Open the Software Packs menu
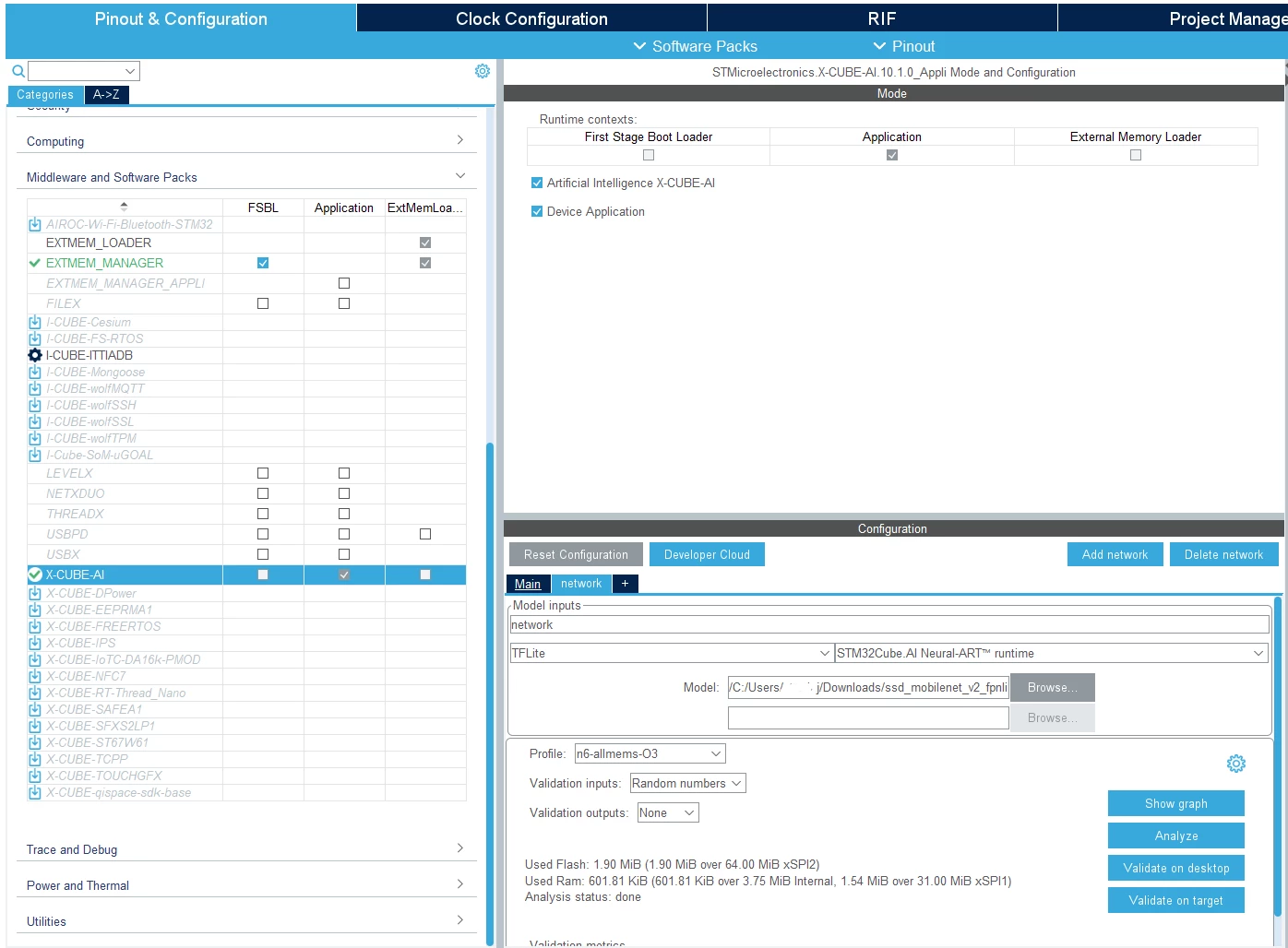1288x948 pixels. tap(695, 46)
